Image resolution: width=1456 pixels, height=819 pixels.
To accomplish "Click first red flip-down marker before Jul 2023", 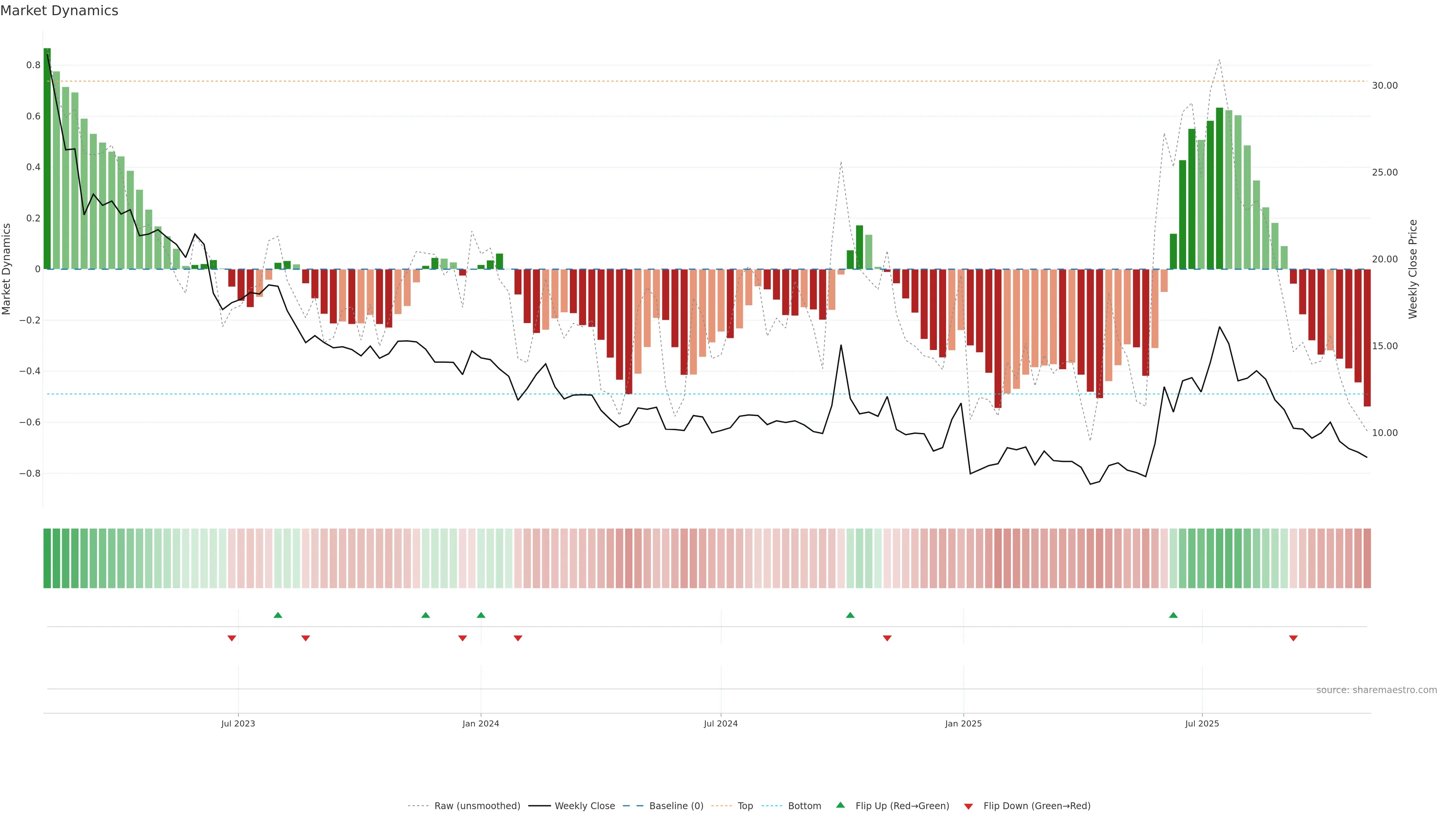I will [x=232, y=638].
